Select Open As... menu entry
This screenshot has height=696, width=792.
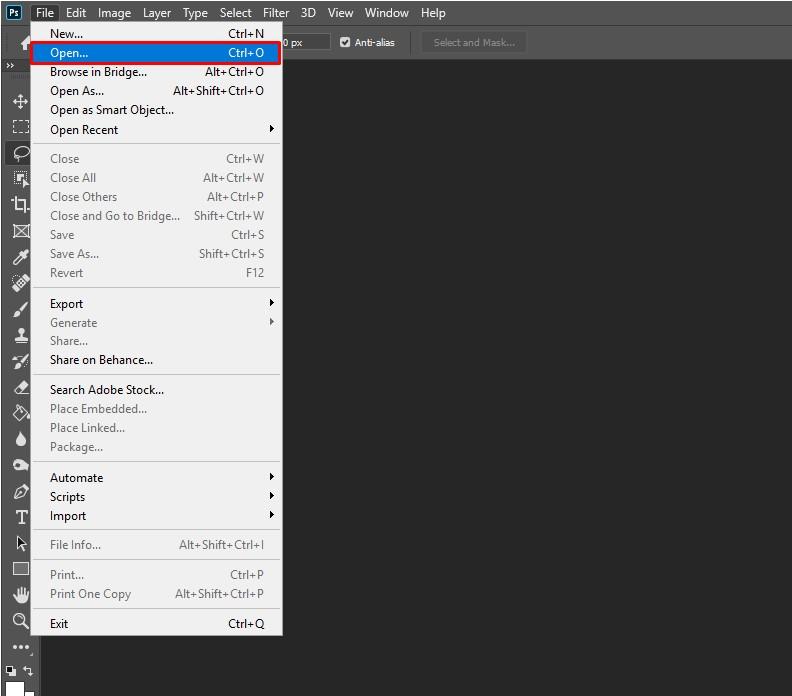(x=157, y=91)
